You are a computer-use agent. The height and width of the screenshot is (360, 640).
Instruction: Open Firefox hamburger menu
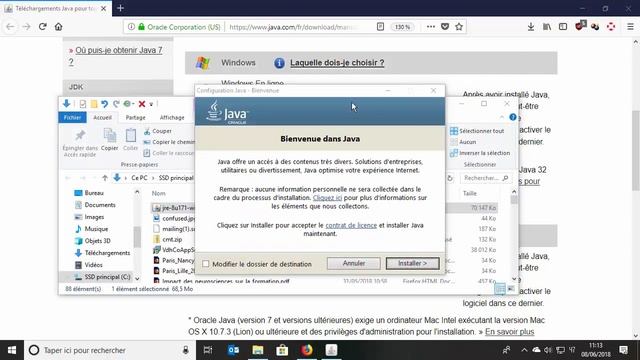pos(630,27)
